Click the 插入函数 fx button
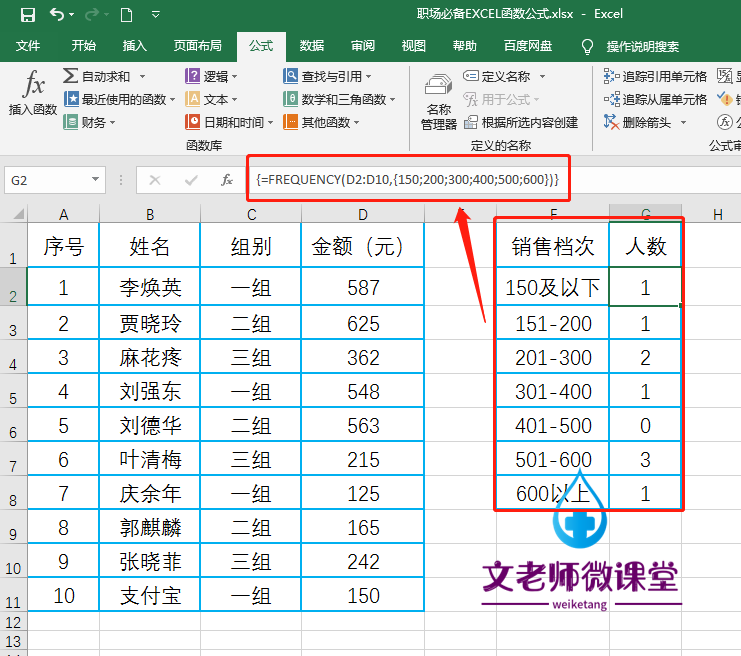 pyautogui.click(x=33, y=92)
